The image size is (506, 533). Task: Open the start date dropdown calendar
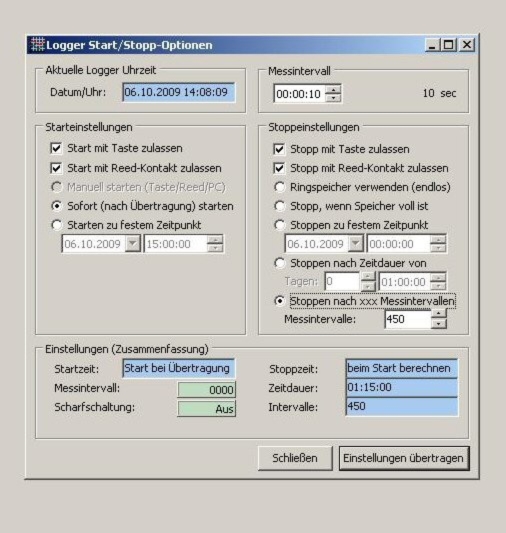tap(133, 244)
